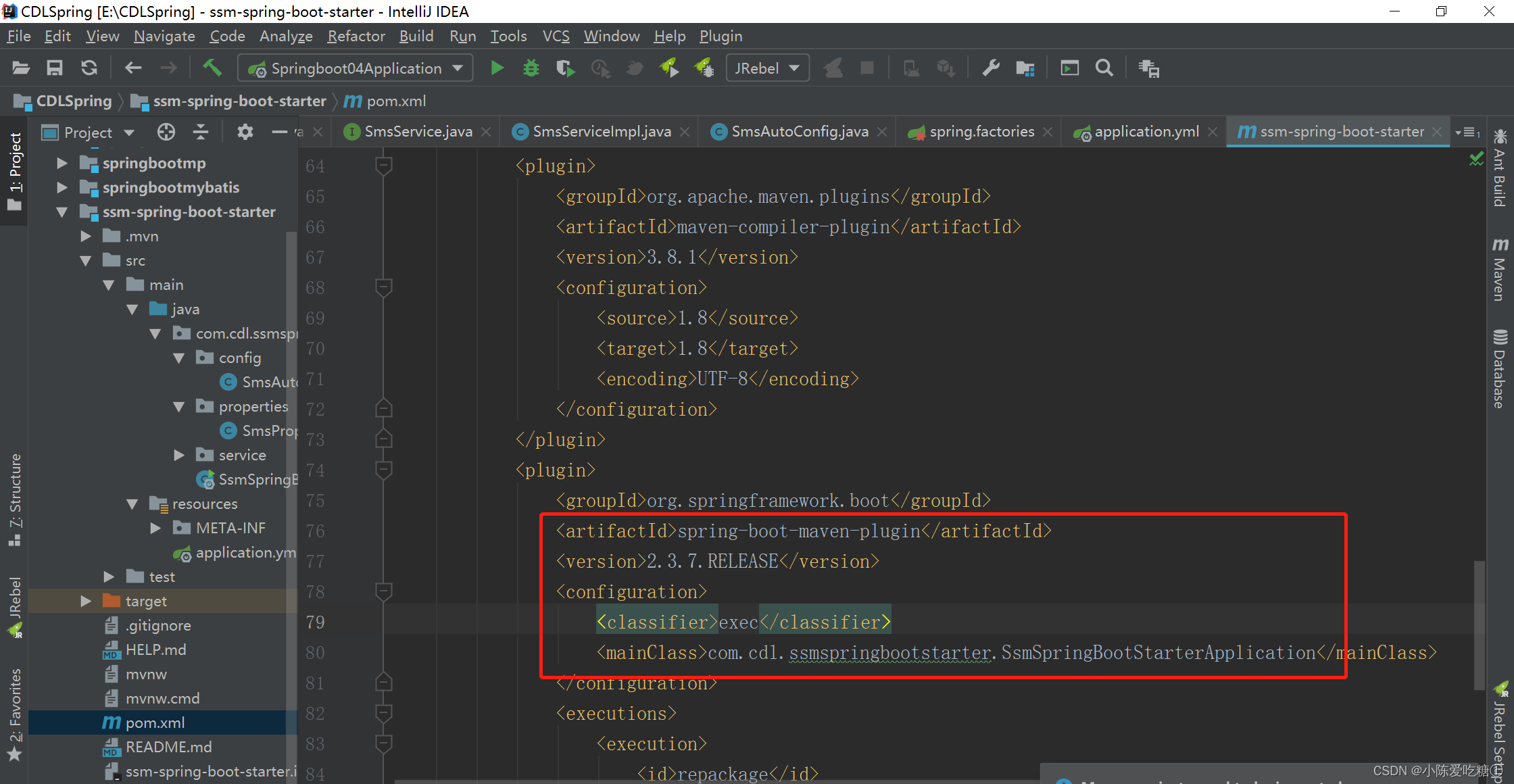Click the Build project hammer icon
Screen dimensions: 1514x784
(x=212, y=68)
